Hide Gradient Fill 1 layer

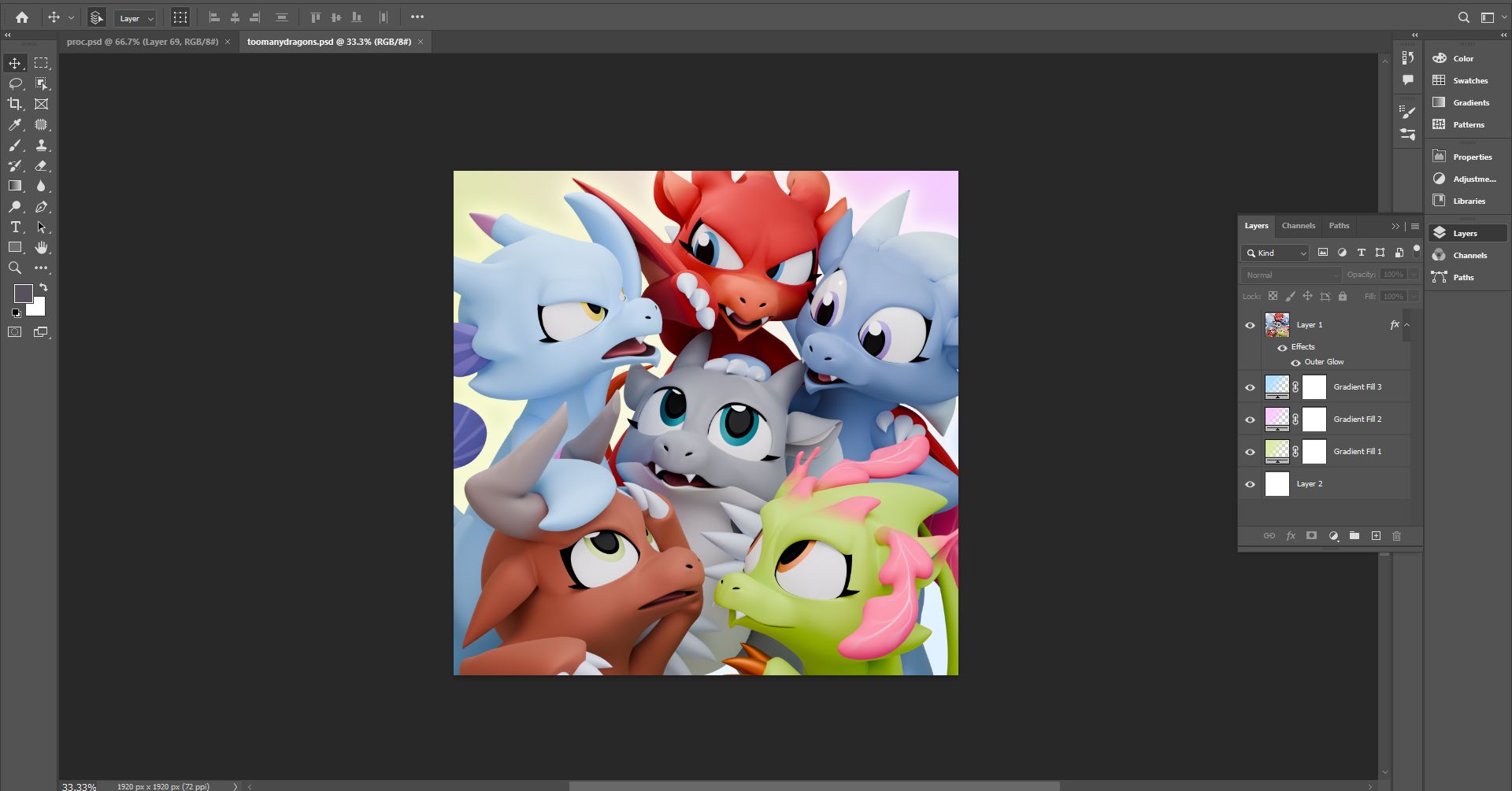(1250, 452)
